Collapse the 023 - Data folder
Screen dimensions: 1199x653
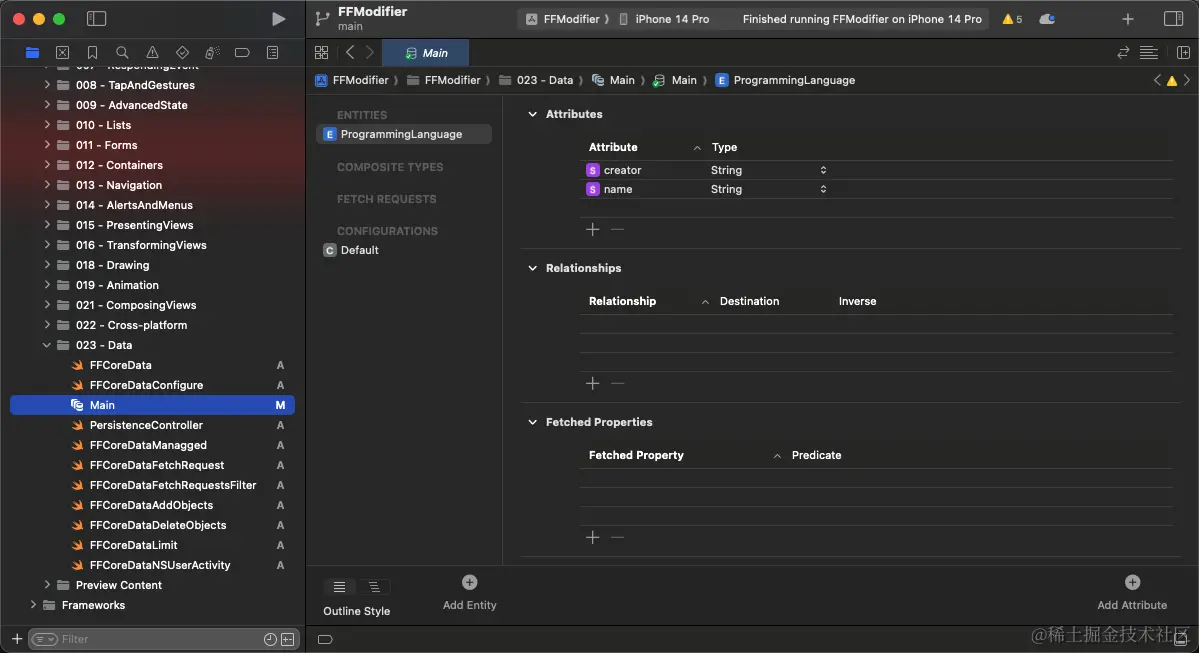(x=47, y=345)
